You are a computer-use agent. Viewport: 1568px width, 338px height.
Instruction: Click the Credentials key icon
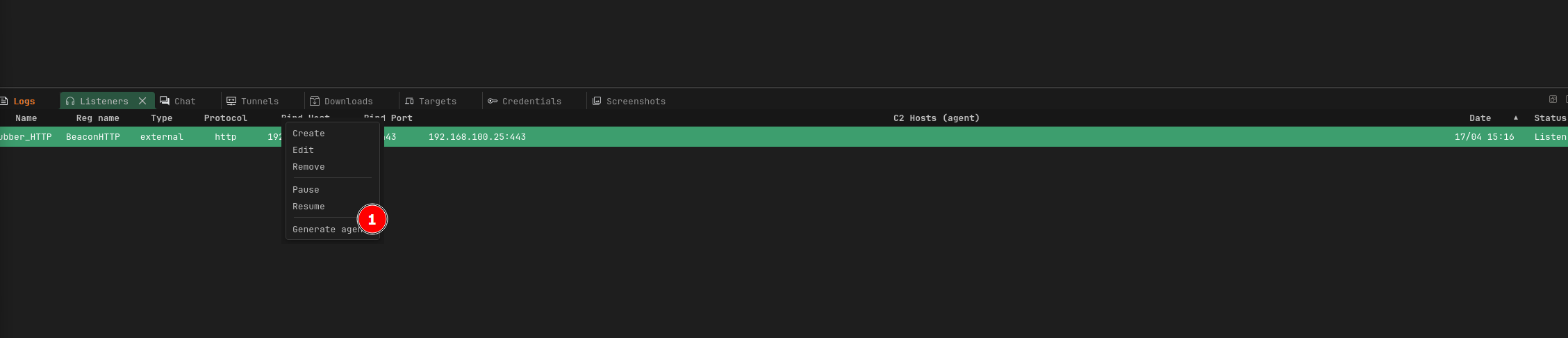493,102
